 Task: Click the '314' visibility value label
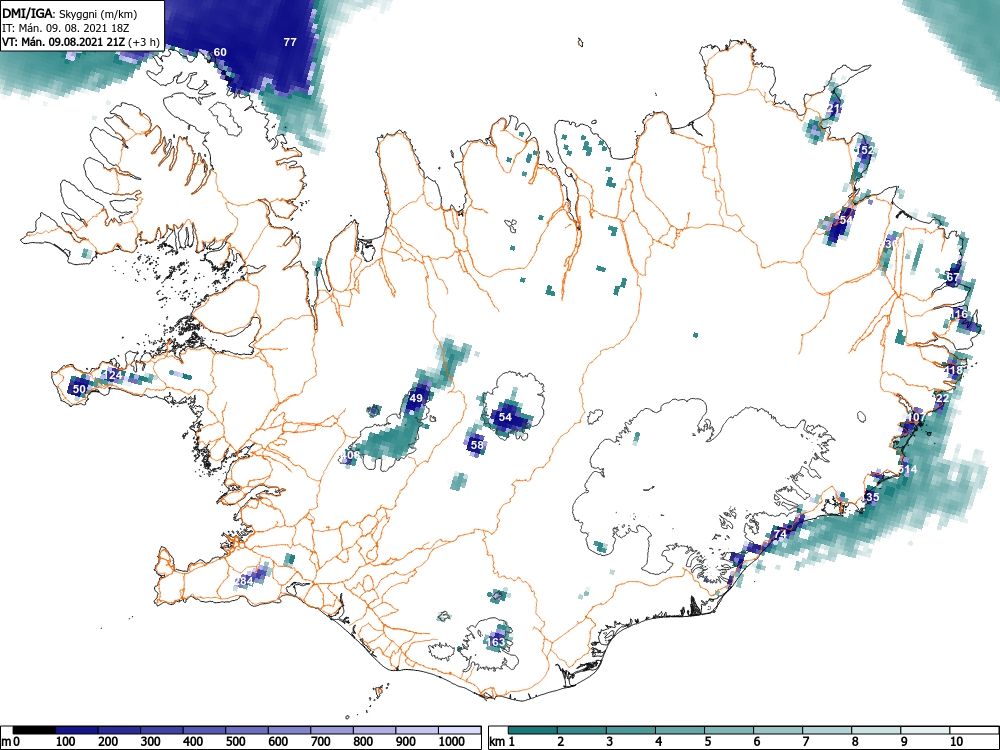[x=908, y=469]
